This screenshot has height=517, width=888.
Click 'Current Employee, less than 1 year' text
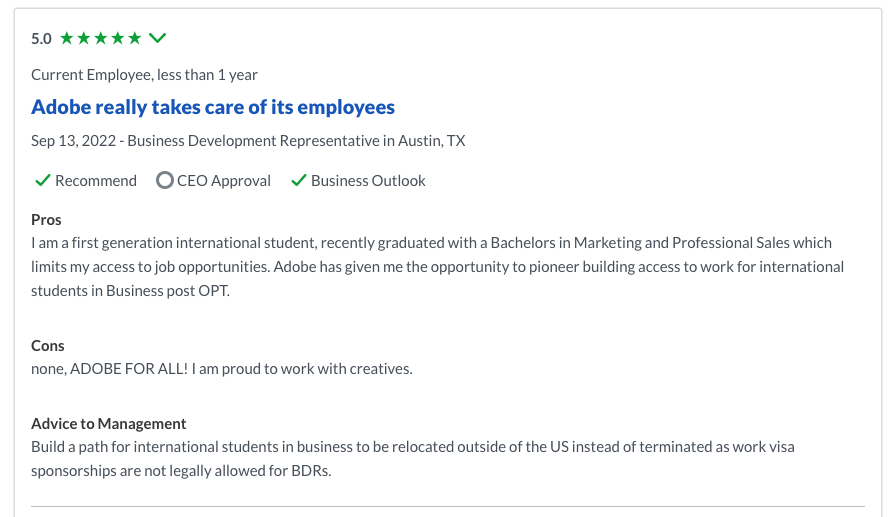pyautogui.click(x=144, y=75)
